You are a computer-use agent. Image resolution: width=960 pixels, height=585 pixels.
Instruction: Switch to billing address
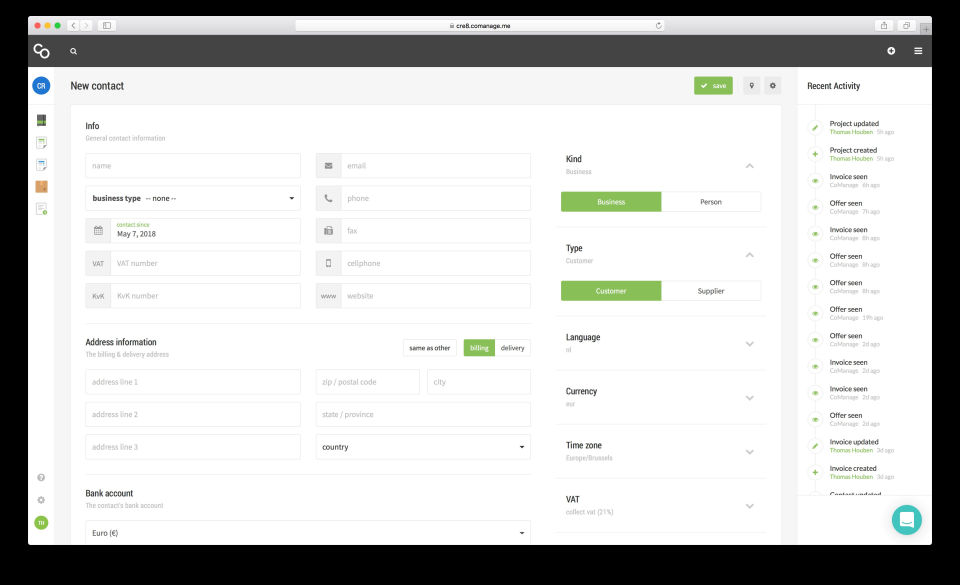(x=479, y=348)
